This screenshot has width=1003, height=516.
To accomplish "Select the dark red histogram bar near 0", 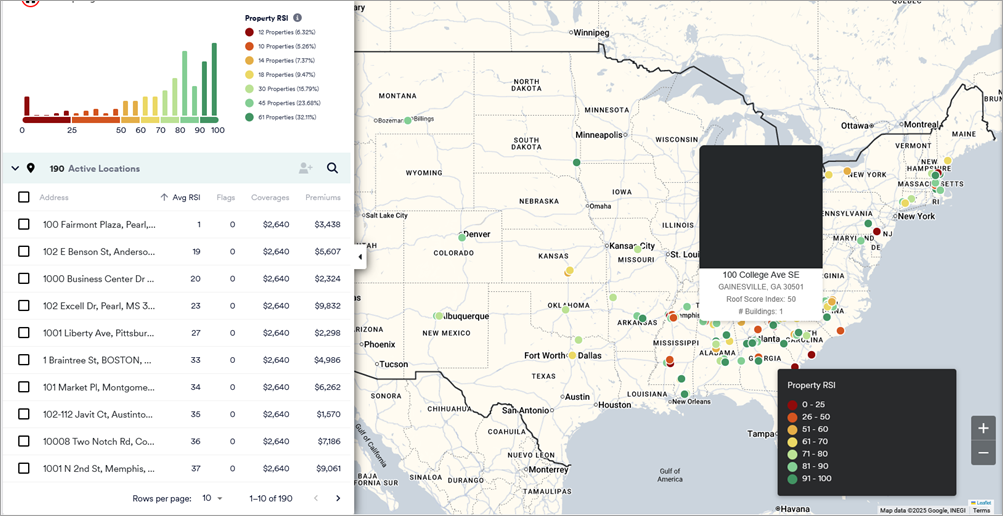I will pos(27,107).
